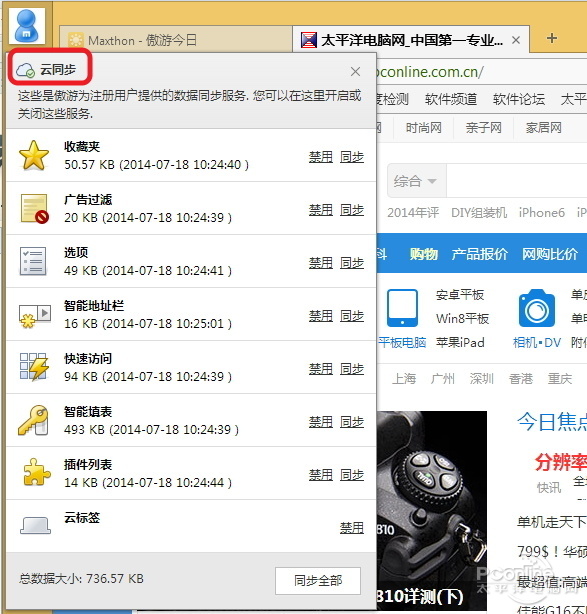Click the webpage search input field

click(517, 181)
